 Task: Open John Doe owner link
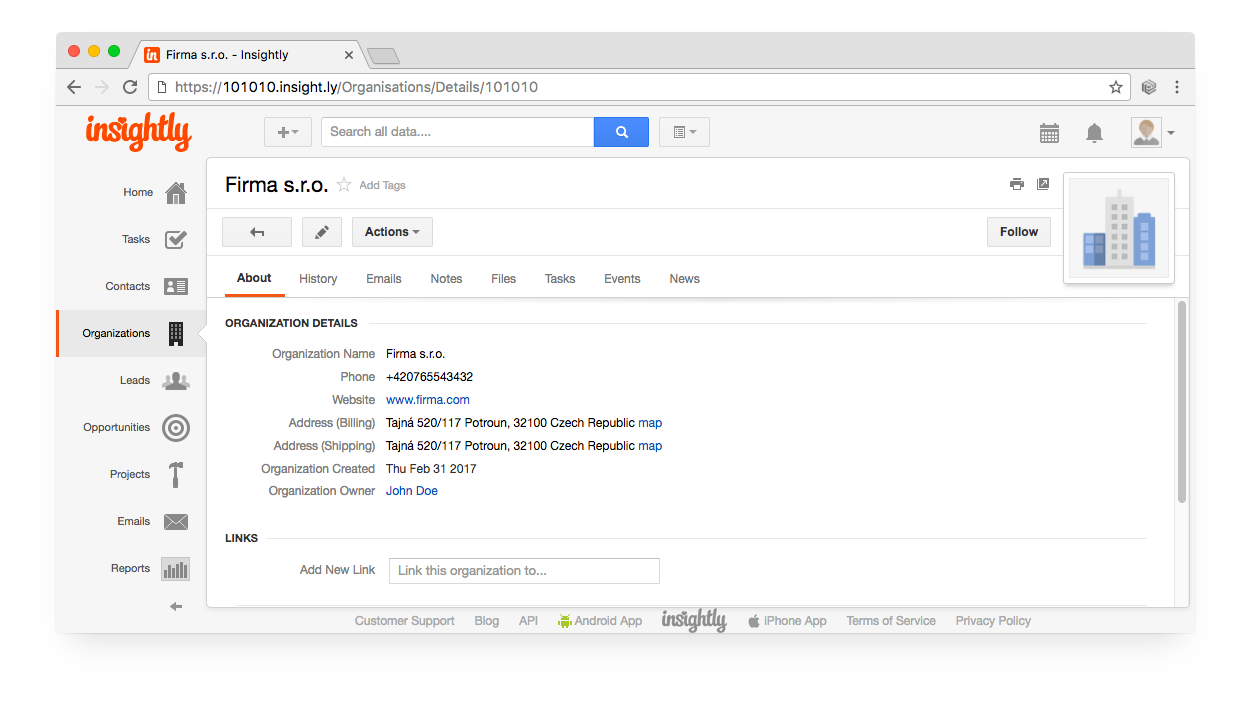(x=412, y=491)
